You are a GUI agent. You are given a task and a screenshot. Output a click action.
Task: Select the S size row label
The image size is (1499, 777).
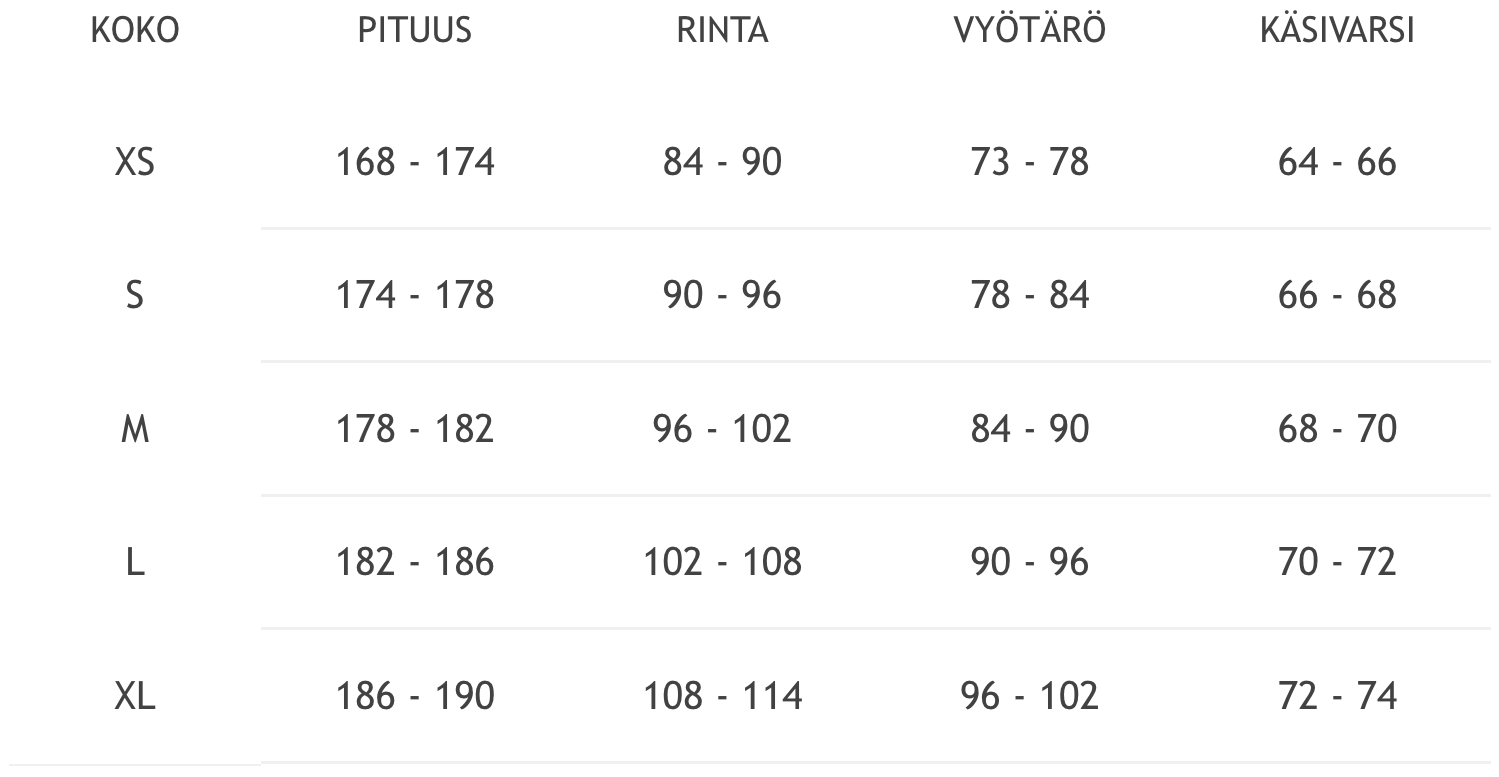(134, 296)
